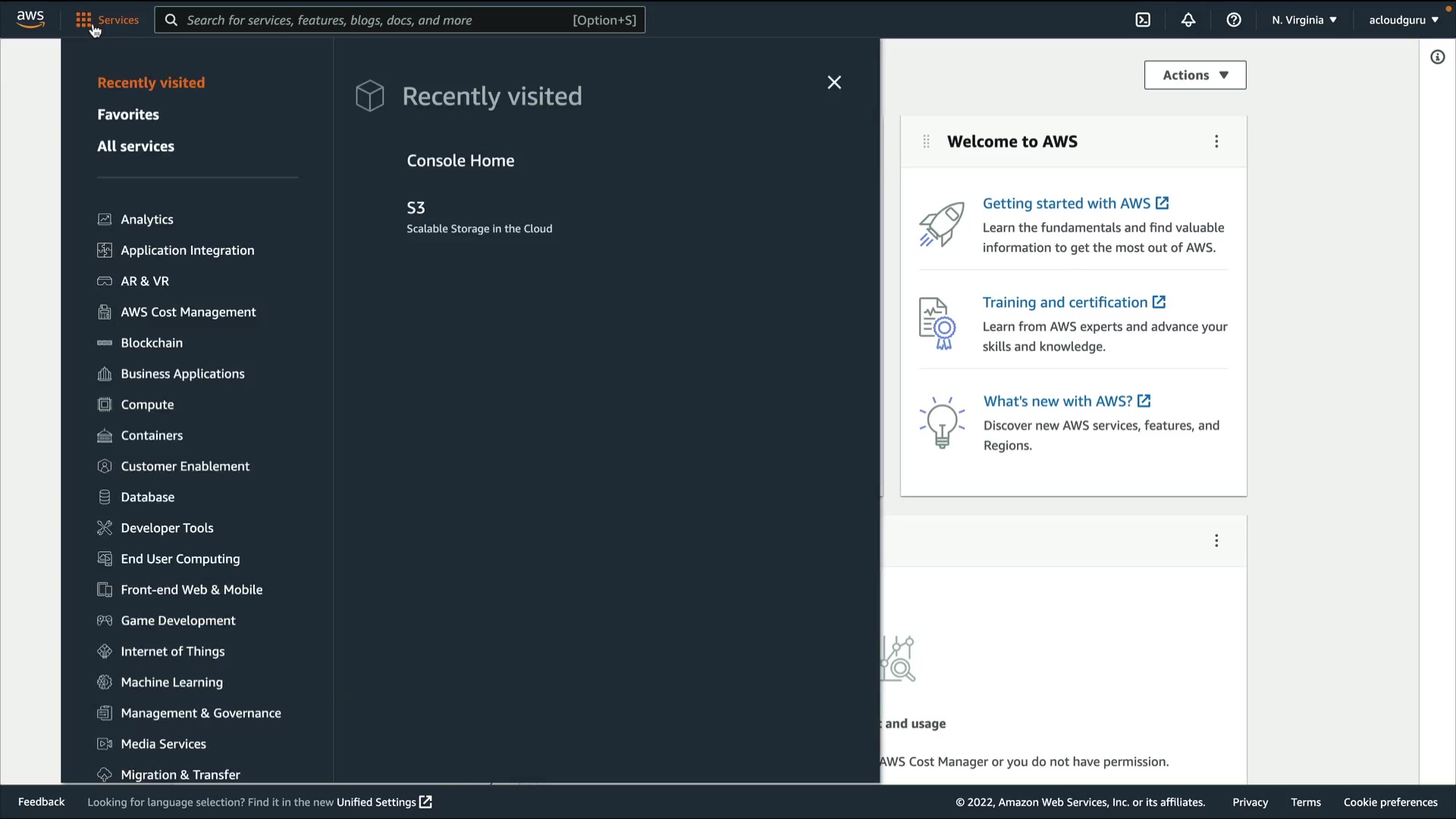Expand the Actions dropdown button

tap(1194, 75)
